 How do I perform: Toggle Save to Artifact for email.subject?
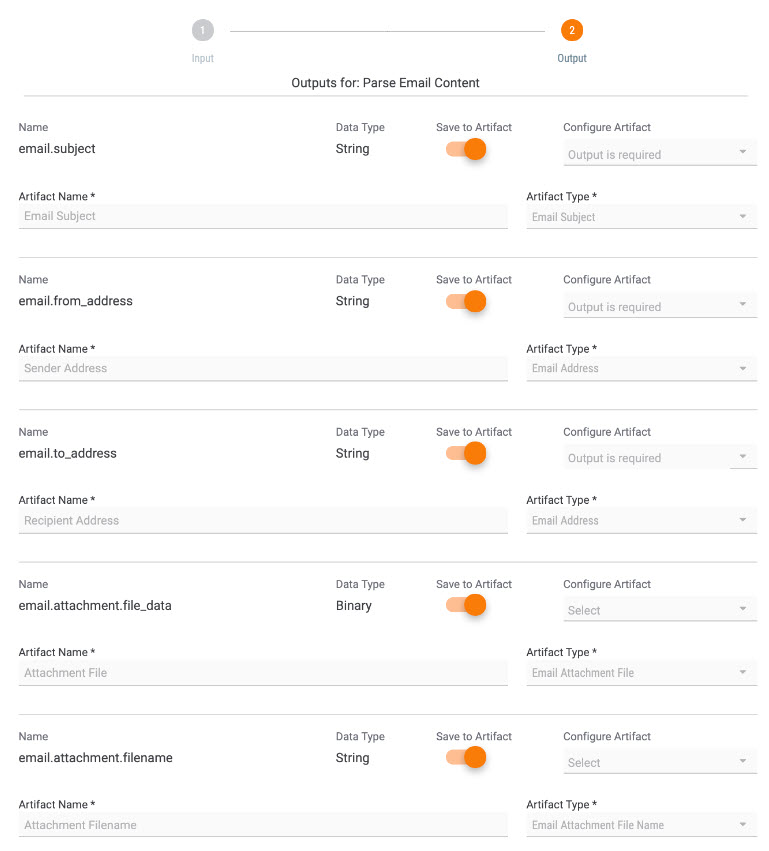(x=466, y=149)
